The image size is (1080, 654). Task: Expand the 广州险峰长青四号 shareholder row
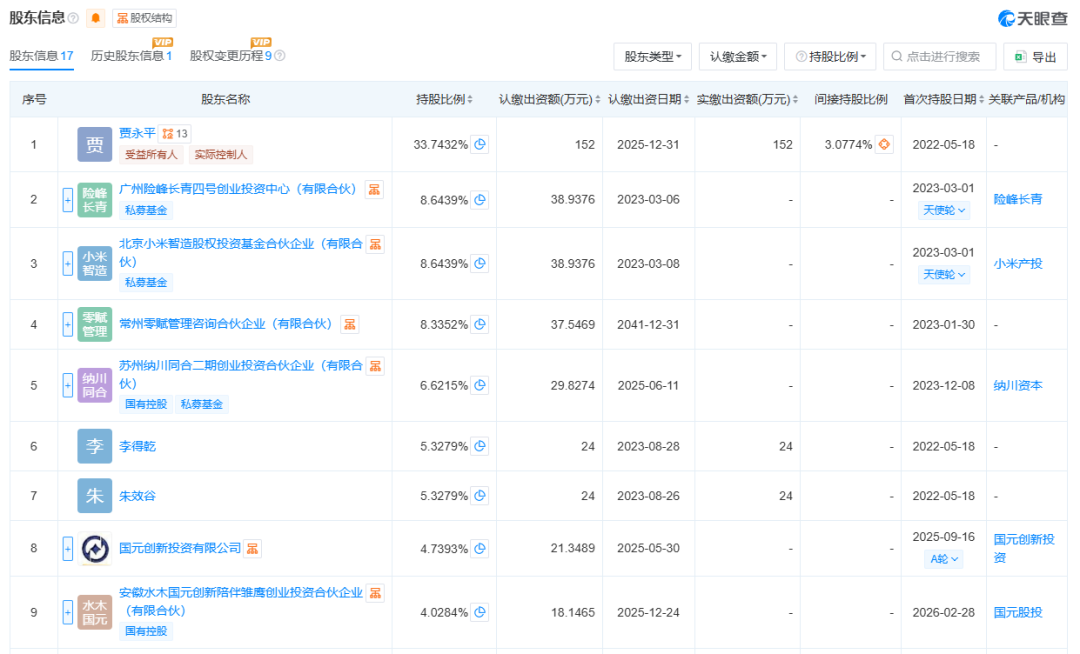point(68,200)
